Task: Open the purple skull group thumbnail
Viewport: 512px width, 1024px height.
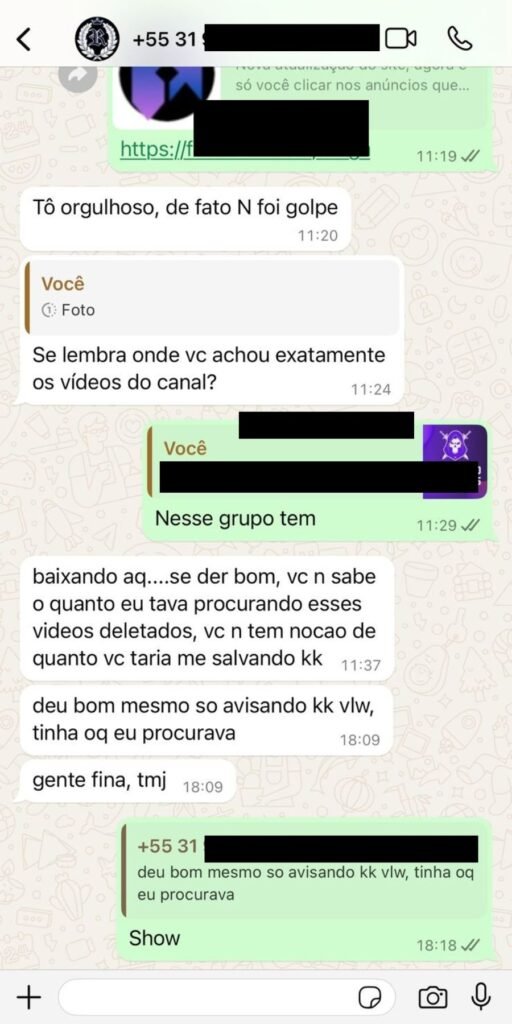Action: 455,462
